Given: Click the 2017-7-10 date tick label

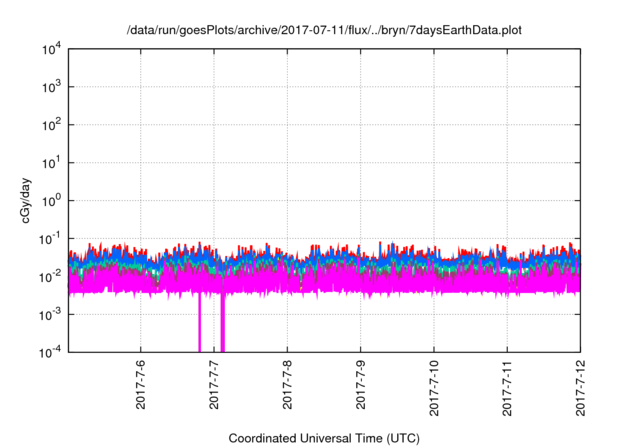Looking at the screenshot, I should coord(433,388).
